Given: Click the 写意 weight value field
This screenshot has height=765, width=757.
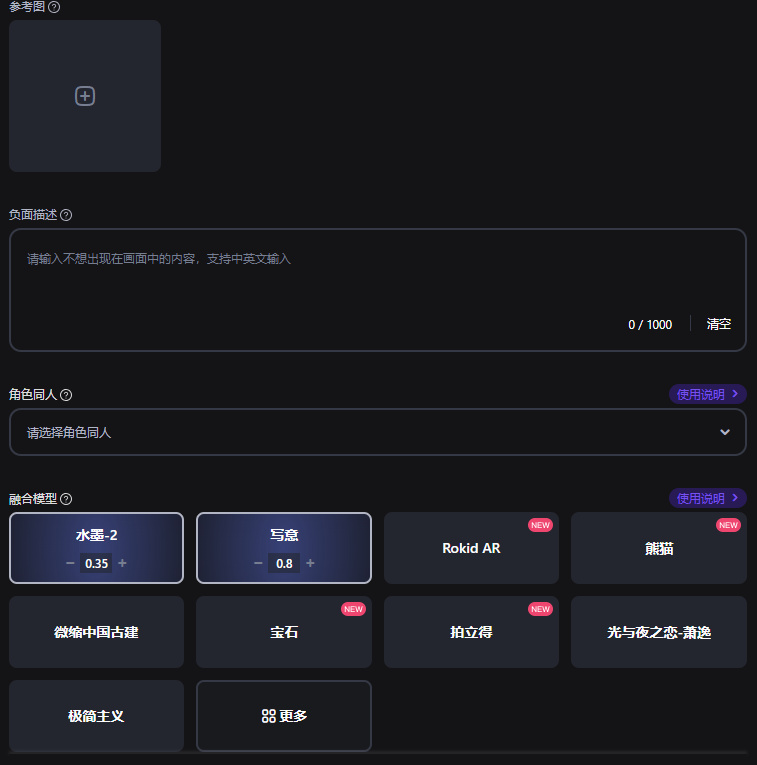Looking at the screenshot, I should point(284,563).
